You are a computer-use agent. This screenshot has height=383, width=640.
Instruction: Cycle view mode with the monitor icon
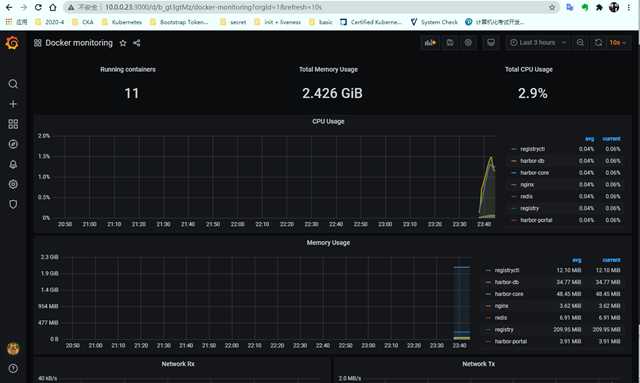coord(491,42)
